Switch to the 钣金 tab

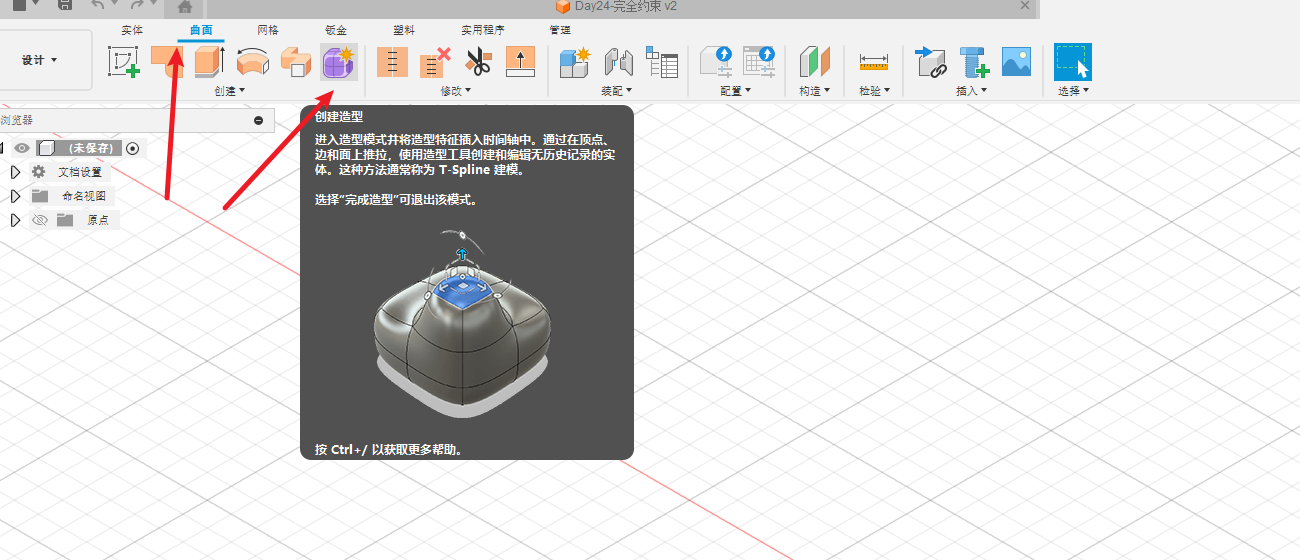337,30
